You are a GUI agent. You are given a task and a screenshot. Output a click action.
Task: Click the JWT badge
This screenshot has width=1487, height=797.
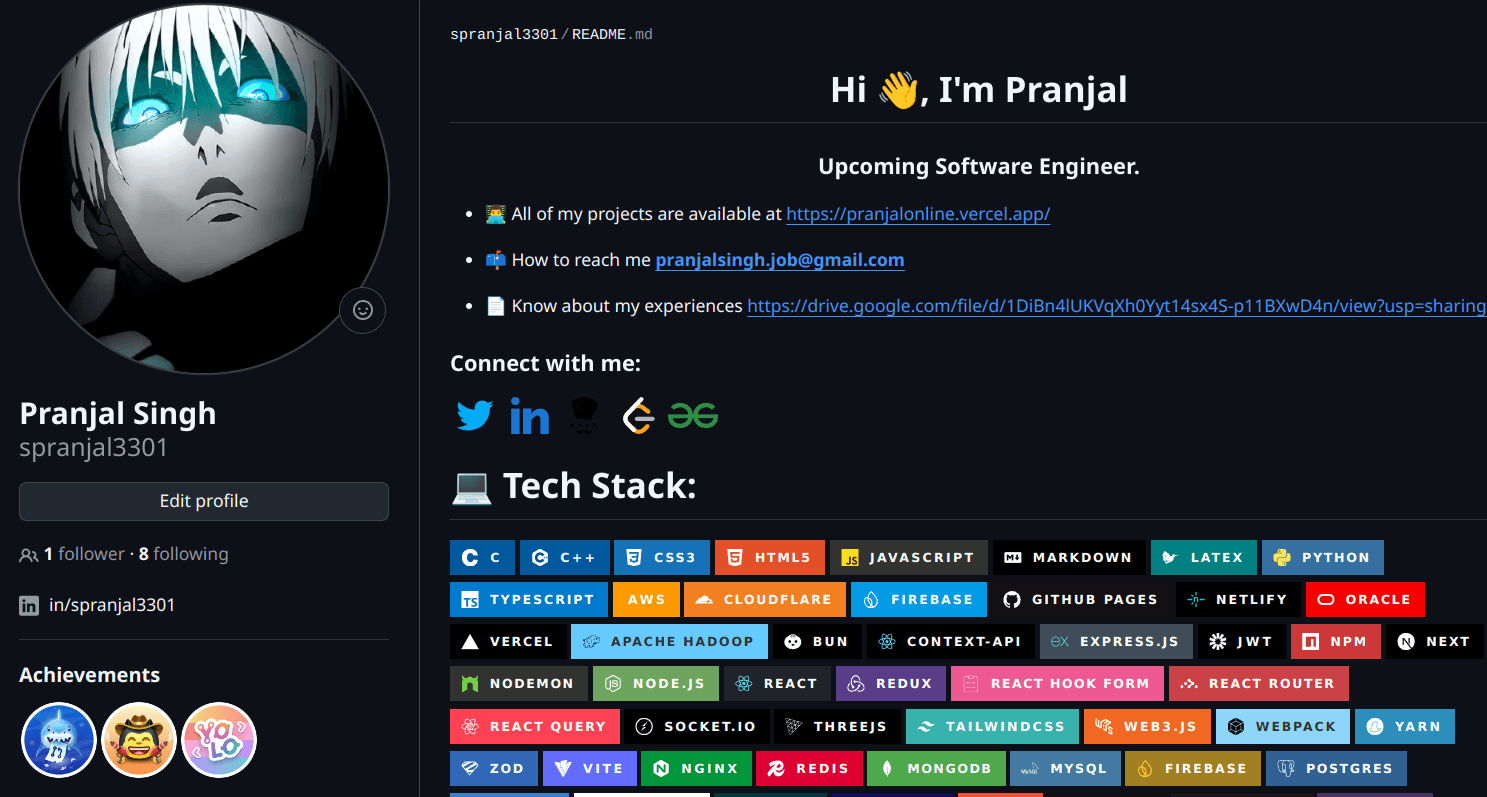(x=1242, y=641)
